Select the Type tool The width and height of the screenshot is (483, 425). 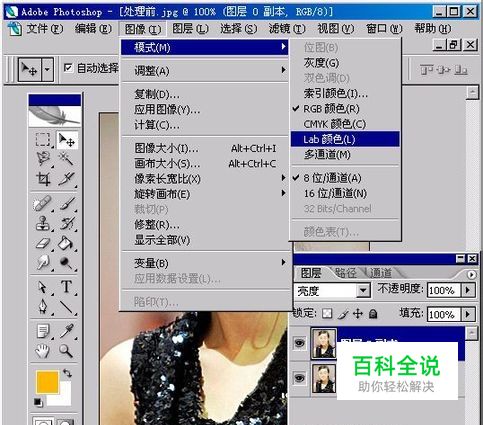pos(66,287)
